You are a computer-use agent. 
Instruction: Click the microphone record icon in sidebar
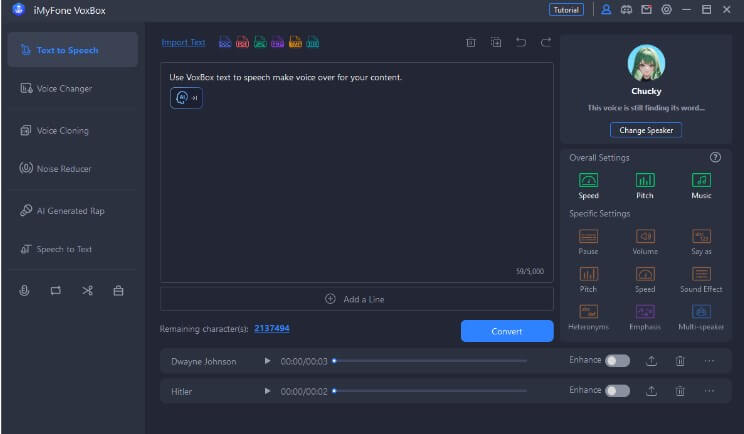coord(25,291)
